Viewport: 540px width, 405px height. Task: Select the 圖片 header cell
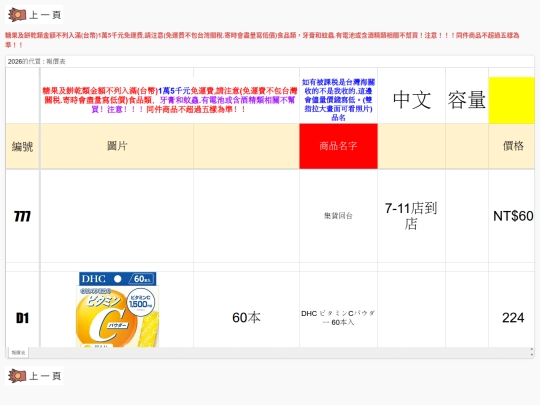pyautogui.click(x=117, y=146)
